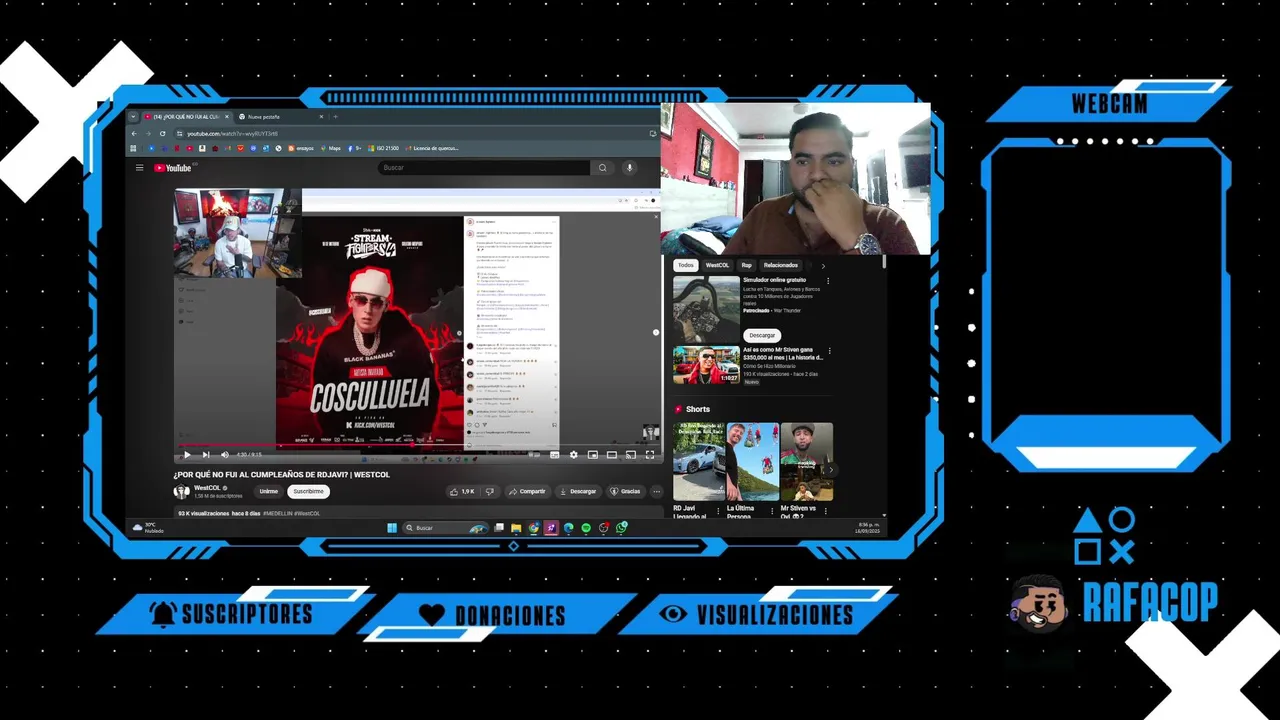Open the WestCOL channel avatar

pos(181,491)
